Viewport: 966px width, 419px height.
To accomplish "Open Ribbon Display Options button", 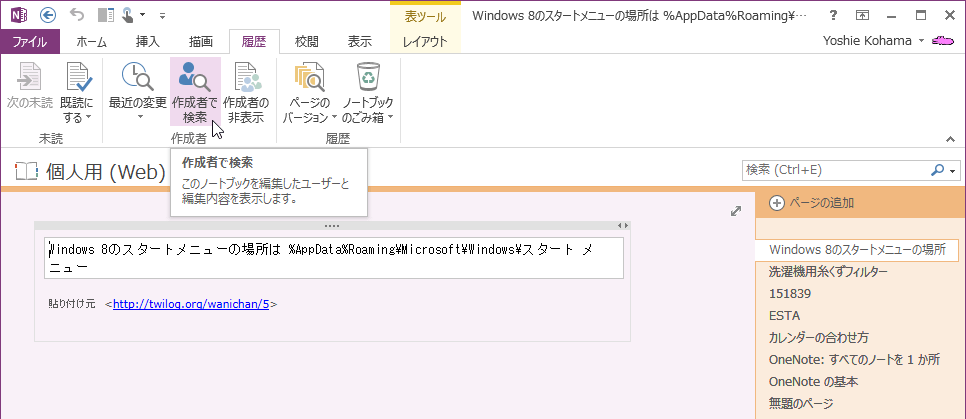I will 862,15.
